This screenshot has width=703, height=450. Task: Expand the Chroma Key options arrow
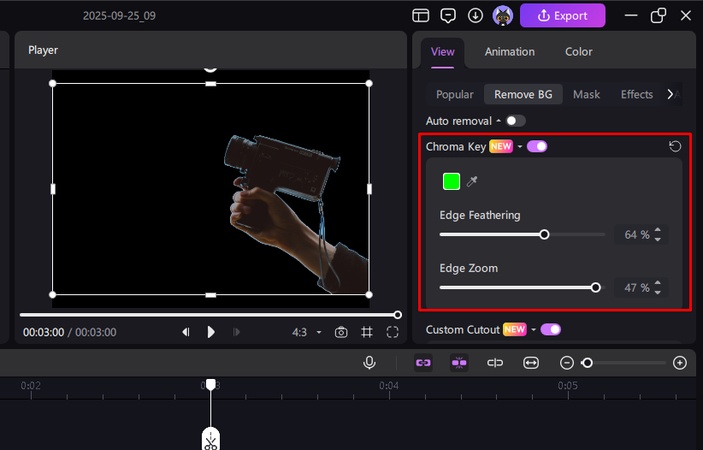[520, 147]
